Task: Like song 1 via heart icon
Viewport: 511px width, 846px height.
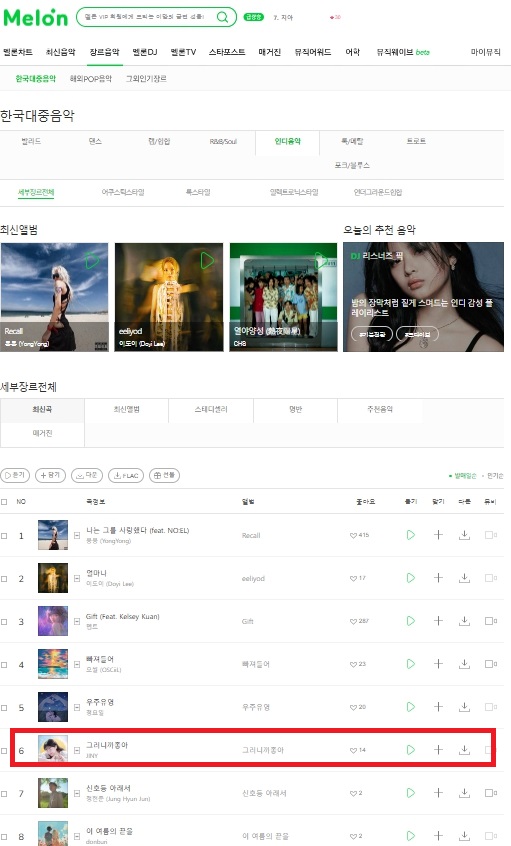Action: [x=353, y=535]
